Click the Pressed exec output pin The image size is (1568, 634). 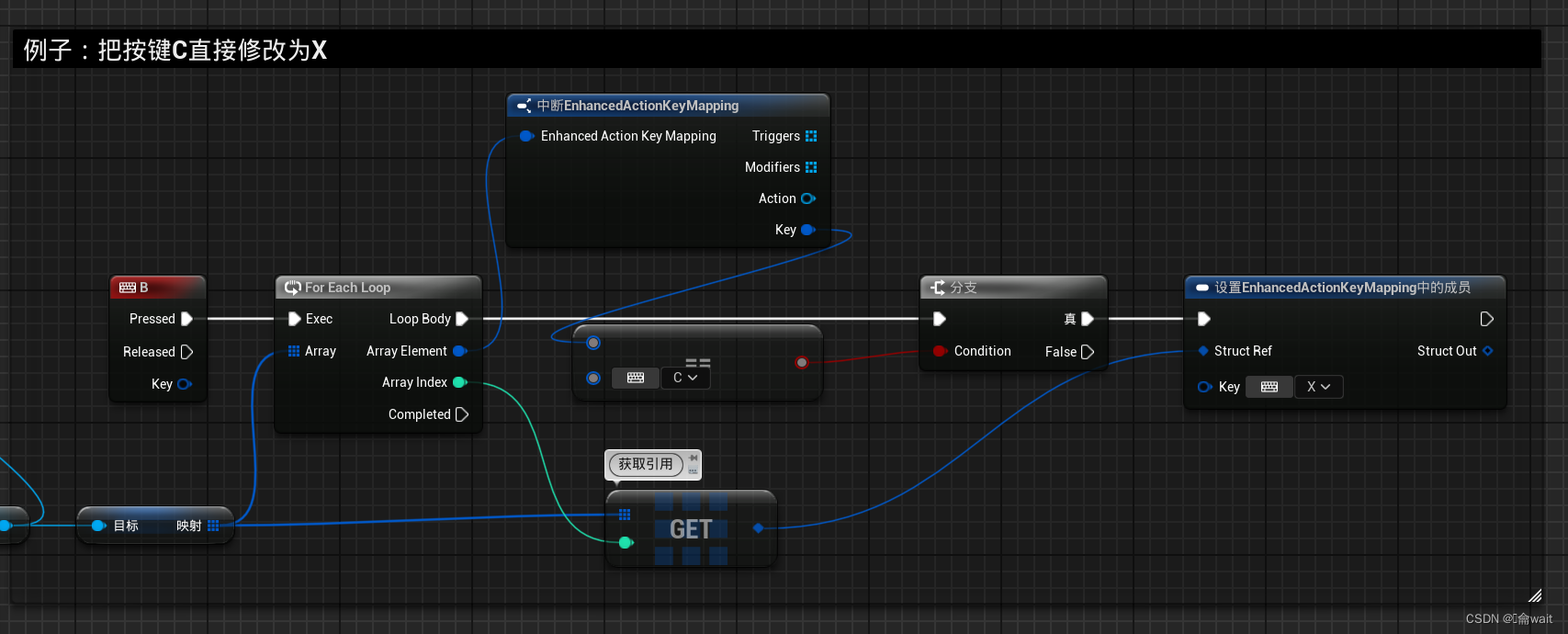click(186, 319)
